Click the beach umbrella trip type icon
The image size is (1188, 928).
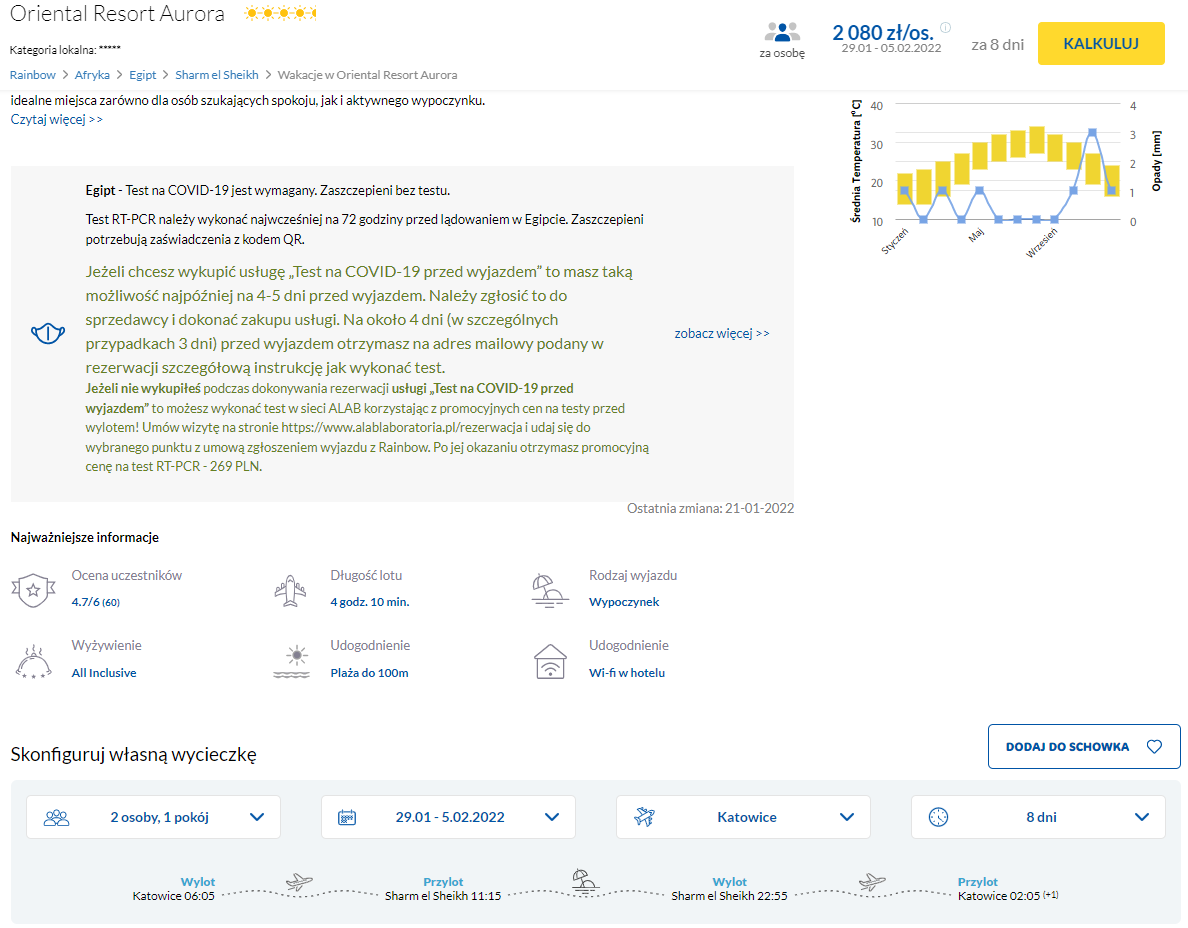550,591
